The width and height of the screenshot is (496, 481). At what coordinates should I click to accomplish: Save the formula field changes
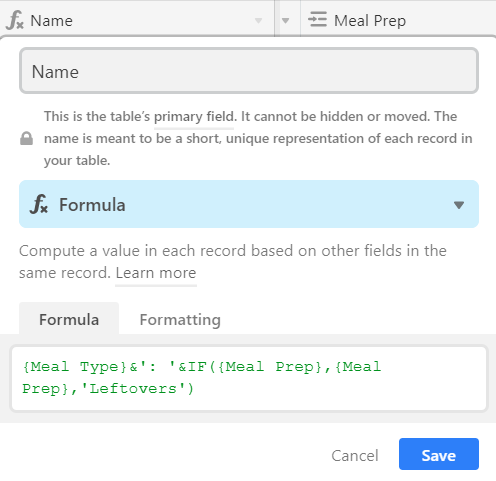[439, 454]
